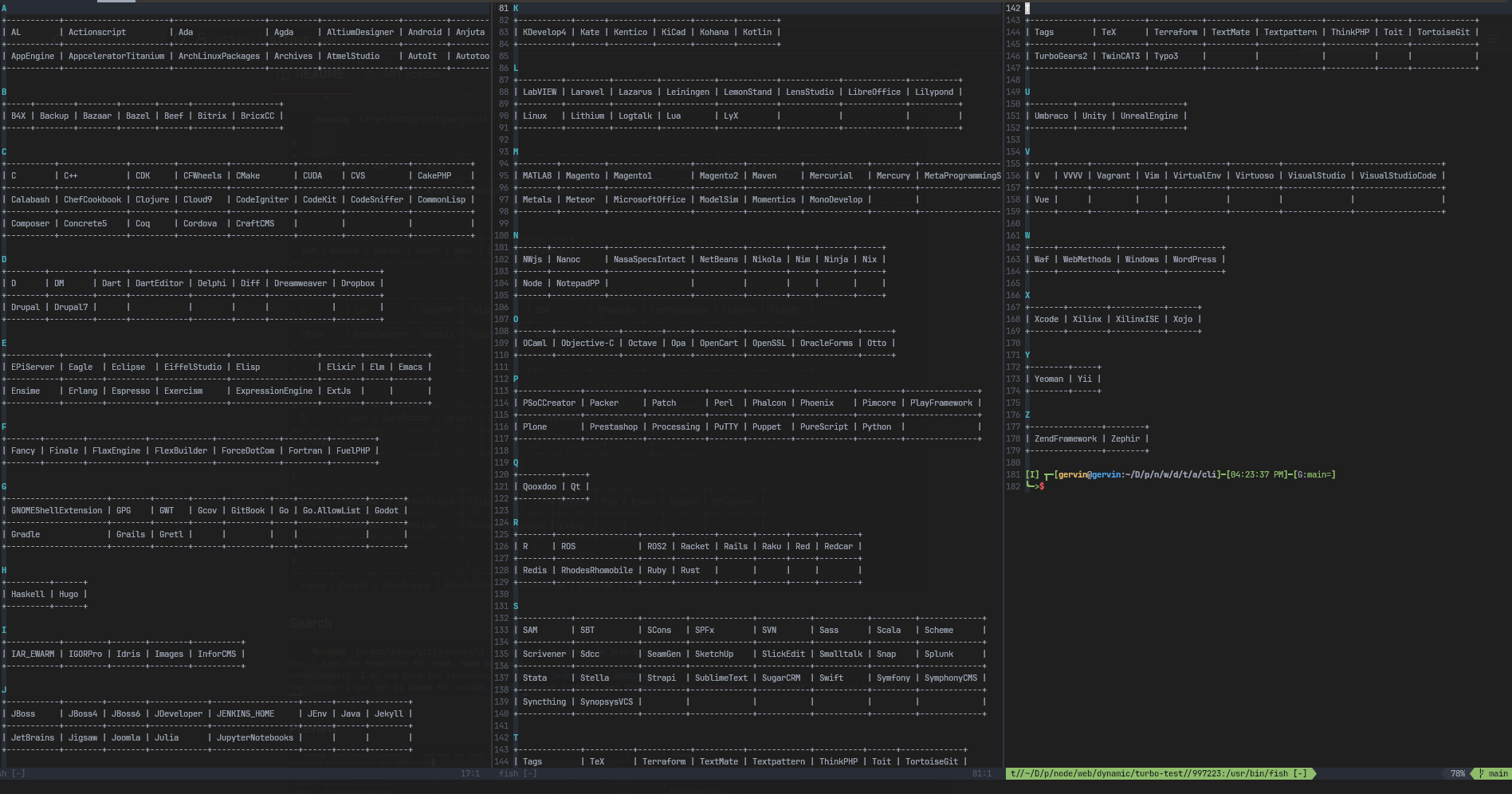Click the Clojure cell
1512x794 pixels.
tap(152, 199)
